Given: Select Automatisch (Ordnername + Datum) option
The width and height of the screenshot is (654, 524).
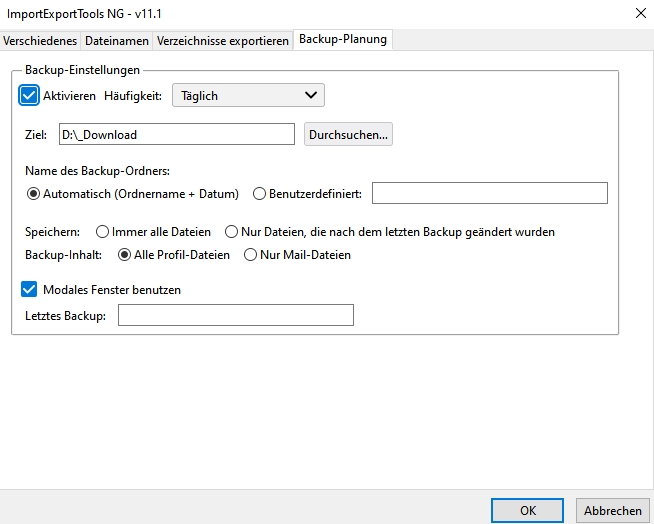Looking at the screenshot, I should tap(34, 193).
